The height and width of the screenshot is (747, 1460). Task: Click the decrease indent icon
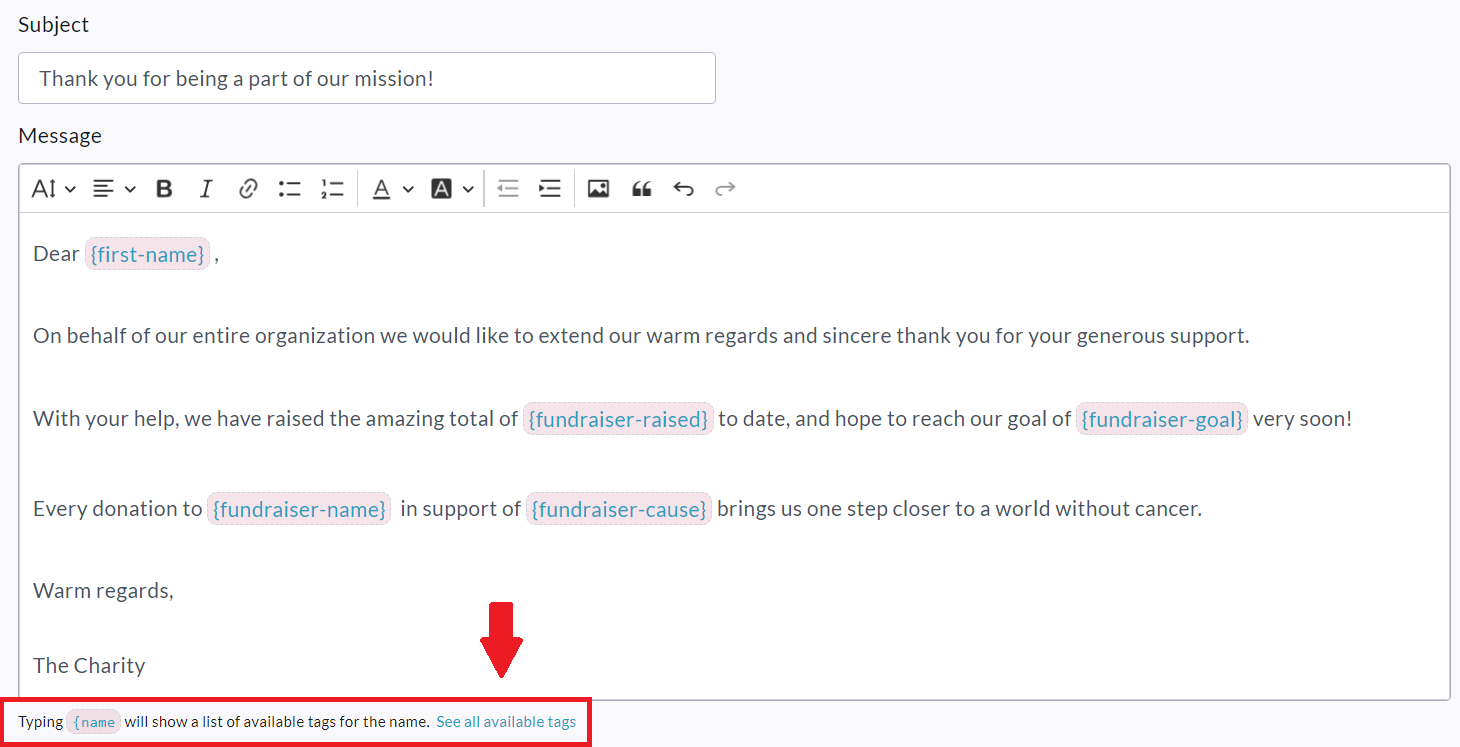point(508,189)
